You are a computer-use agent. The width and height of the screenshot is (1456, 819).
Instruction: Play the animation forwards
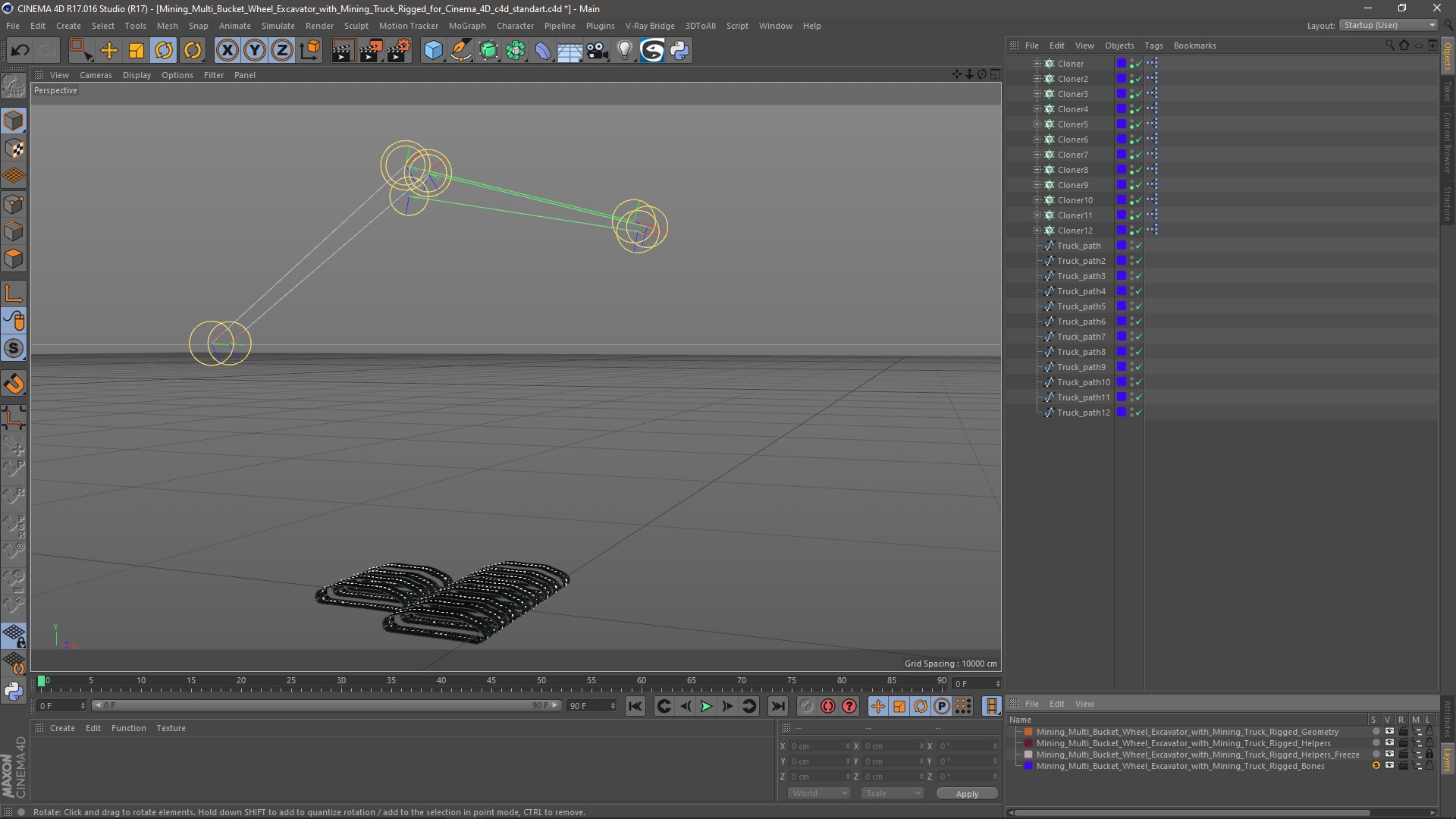(x=706, y=706)
